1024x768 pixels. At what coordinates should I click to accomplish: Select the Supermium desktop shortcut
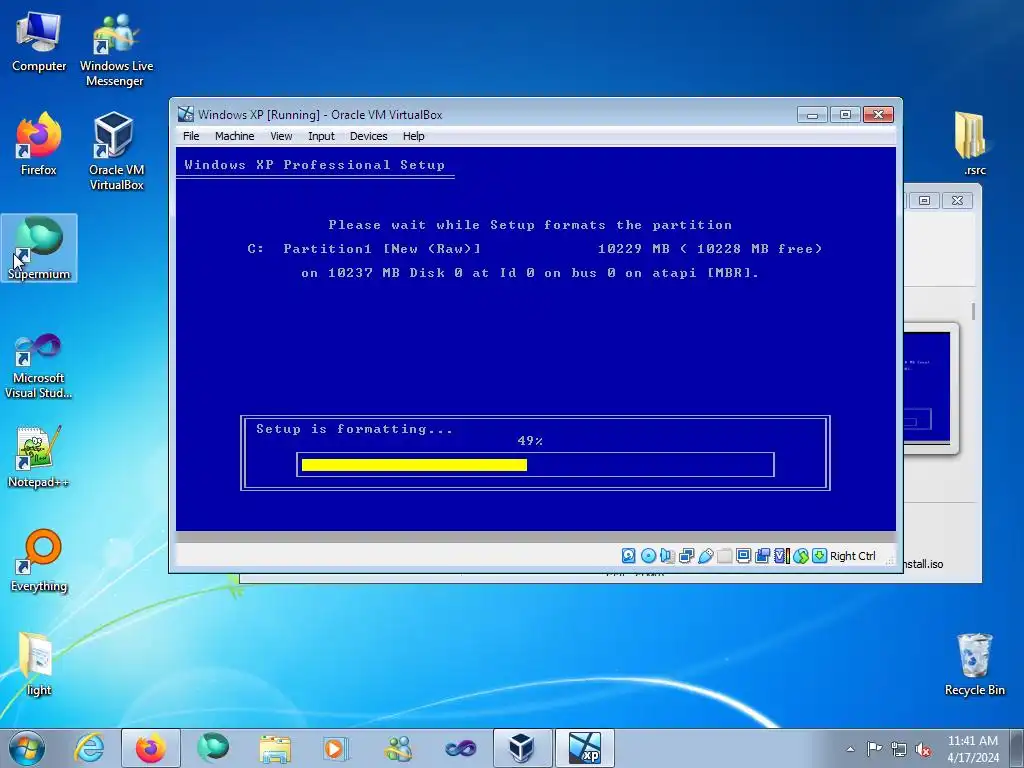click(39, 248)
